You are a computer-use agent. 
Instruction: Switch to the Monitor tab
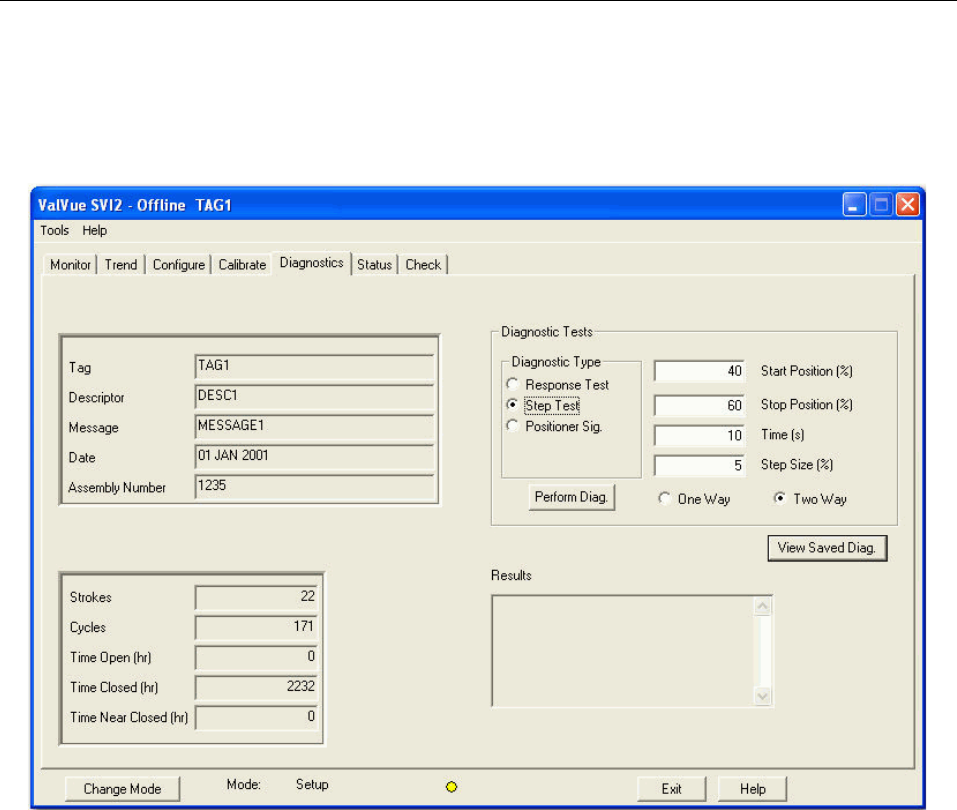point(70,265)
